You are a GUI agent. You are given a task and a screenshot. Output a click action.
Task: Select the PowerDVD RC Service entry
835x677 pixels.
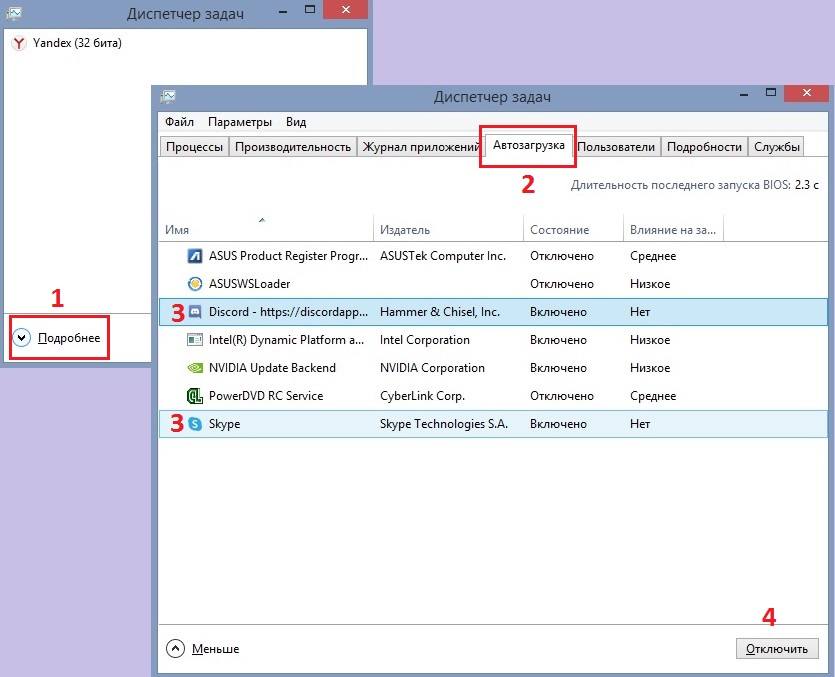[266, 396]
